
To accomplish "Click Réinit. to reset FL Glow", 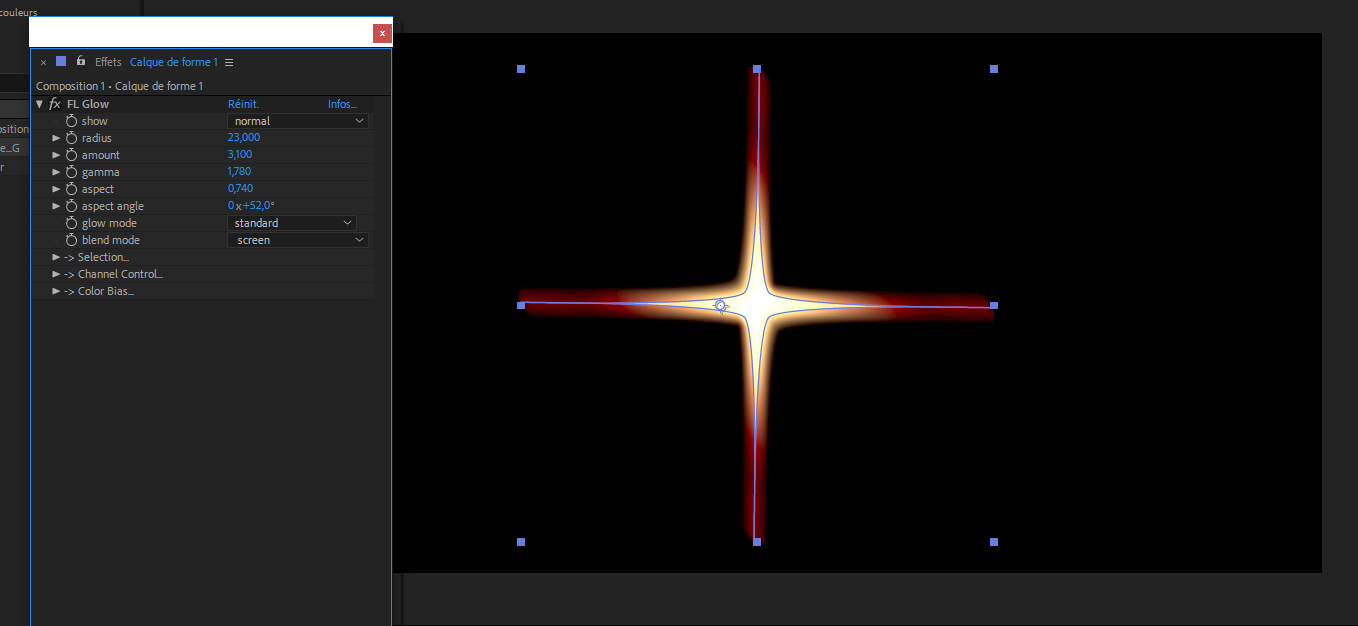I will [243, 104].
